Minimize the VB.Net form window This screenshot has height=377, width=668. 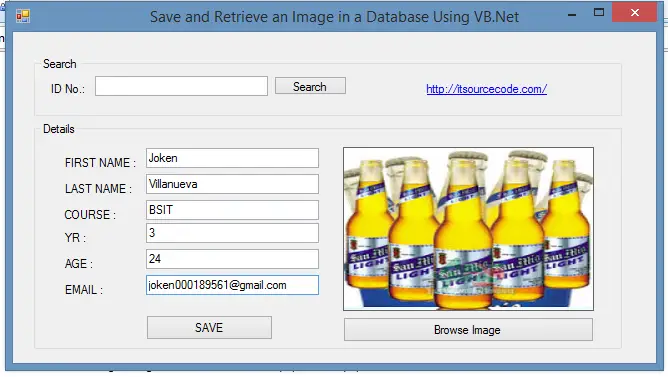pos(572,14)
